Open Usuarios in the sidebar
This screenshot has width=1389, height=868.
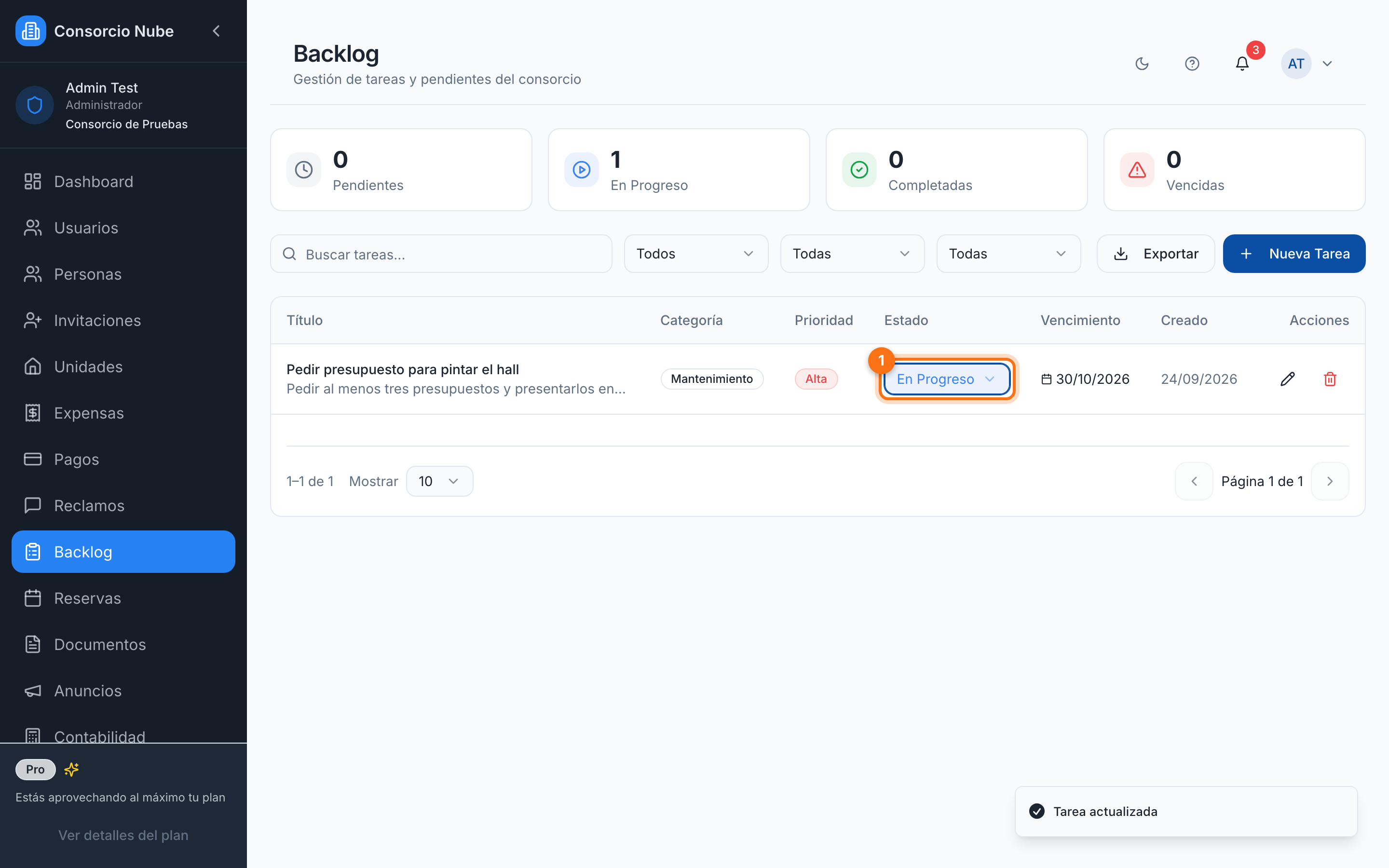(123, 228)
